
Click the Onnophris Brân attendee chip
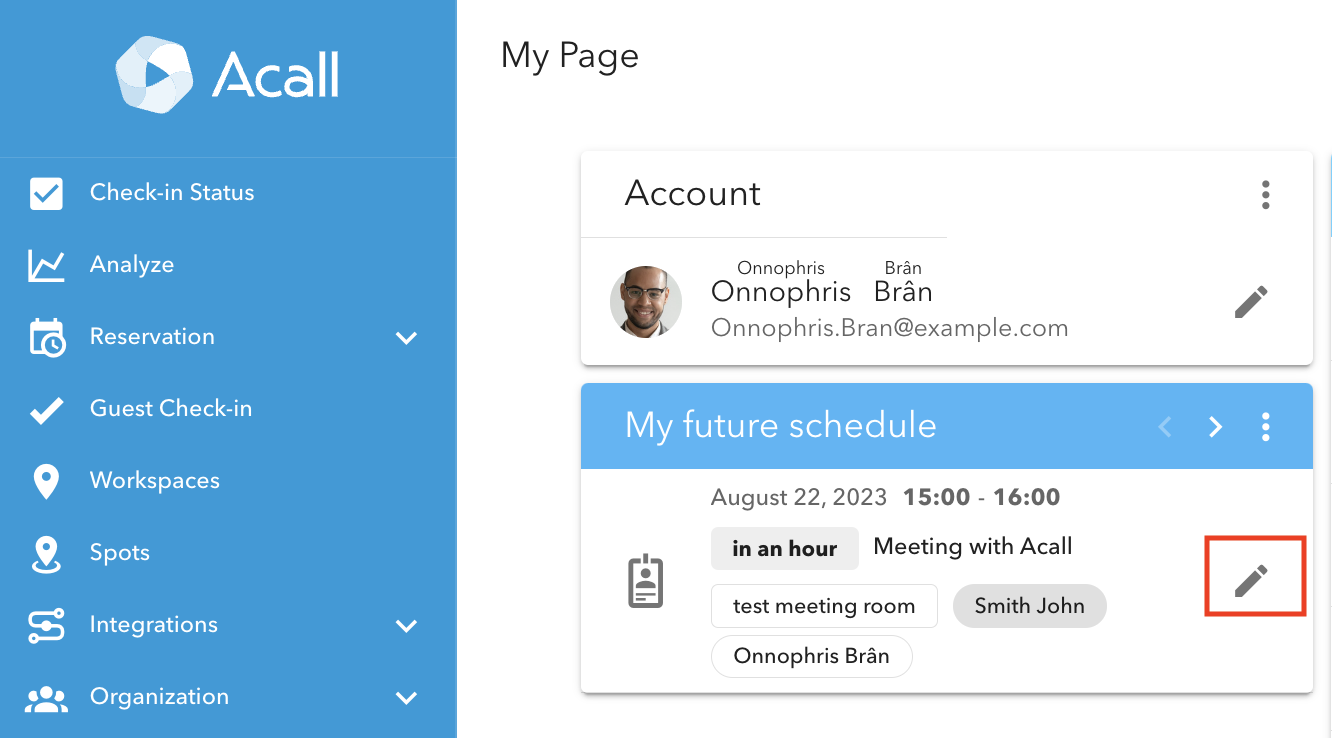click(x=811, y=656)
